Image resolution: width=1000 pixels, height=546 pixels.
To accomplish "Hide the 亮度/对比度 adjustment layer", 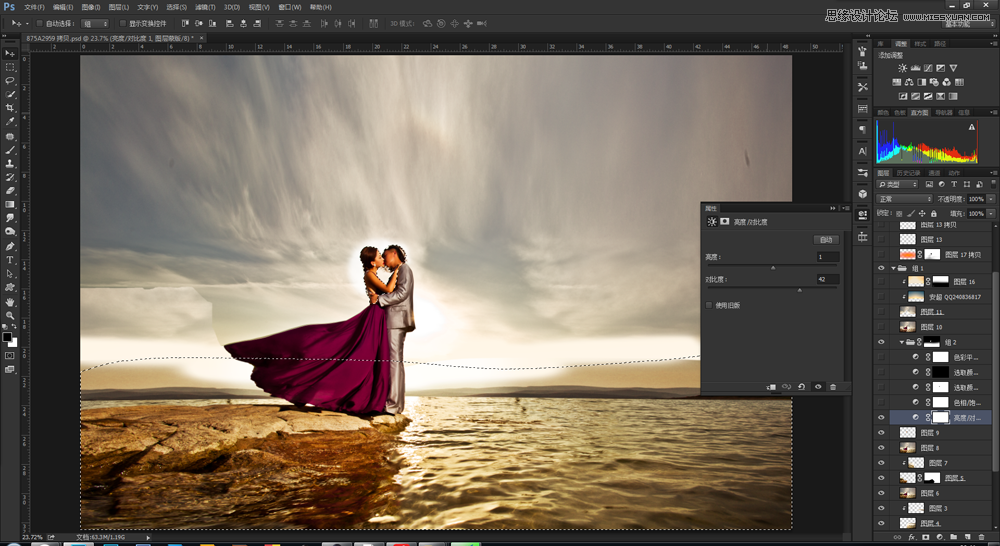I will pyautogui.click(x=881, y=418).
